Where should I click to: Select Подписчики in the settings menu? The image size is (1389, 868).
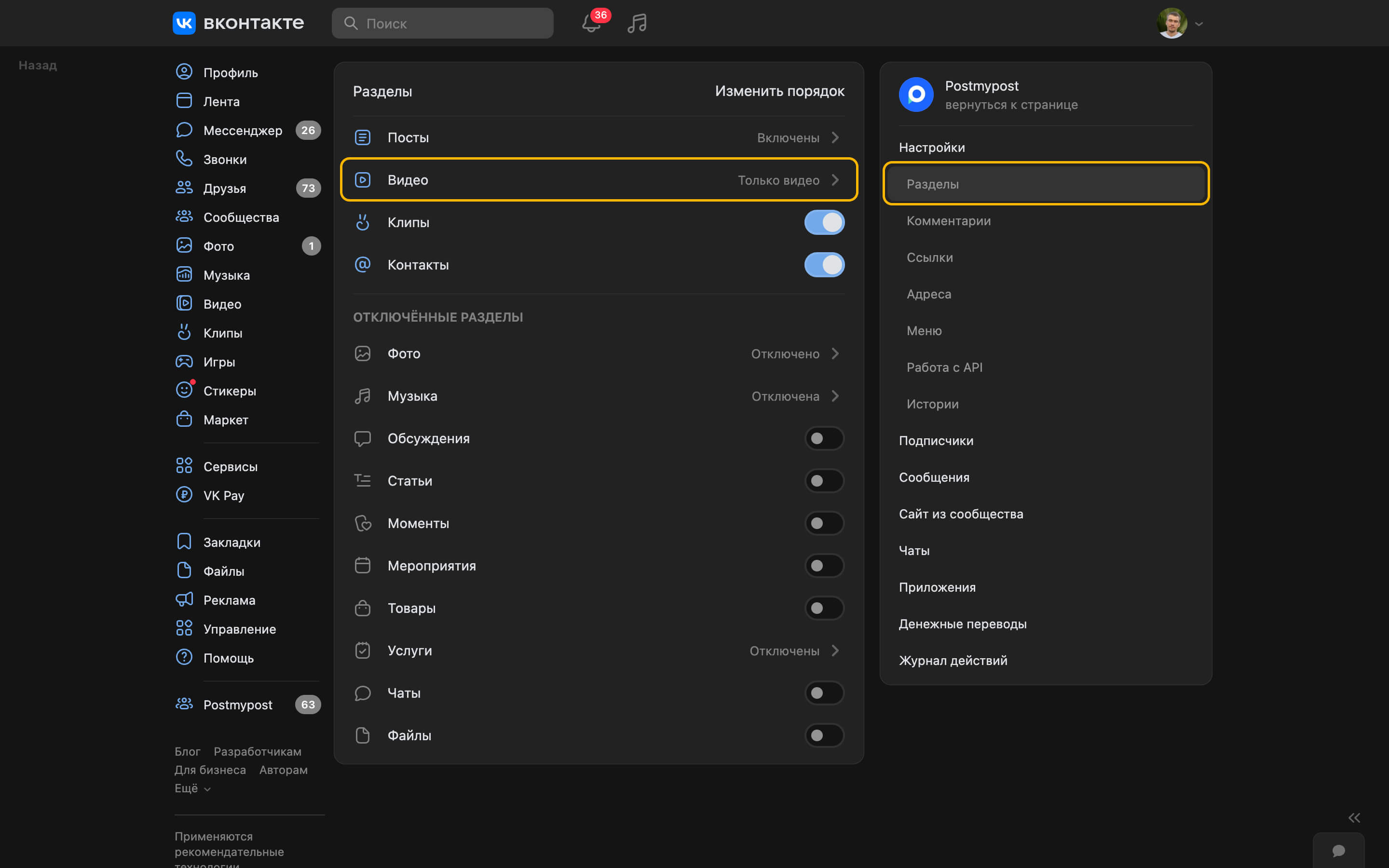pos(936,441)
